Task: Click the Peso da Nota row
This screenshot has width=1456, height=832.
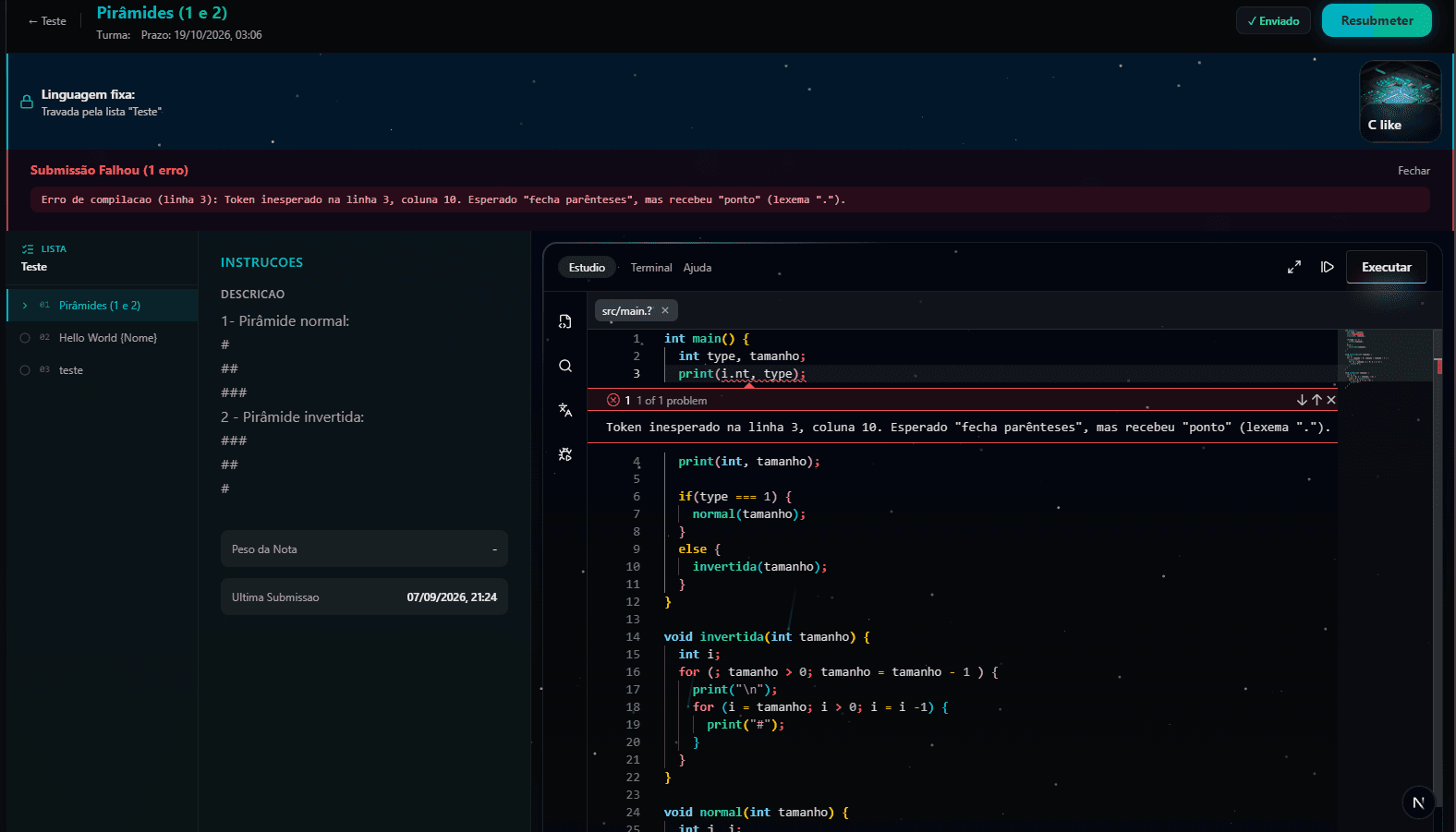Action: pyautogui.click(x=364, y=549)
